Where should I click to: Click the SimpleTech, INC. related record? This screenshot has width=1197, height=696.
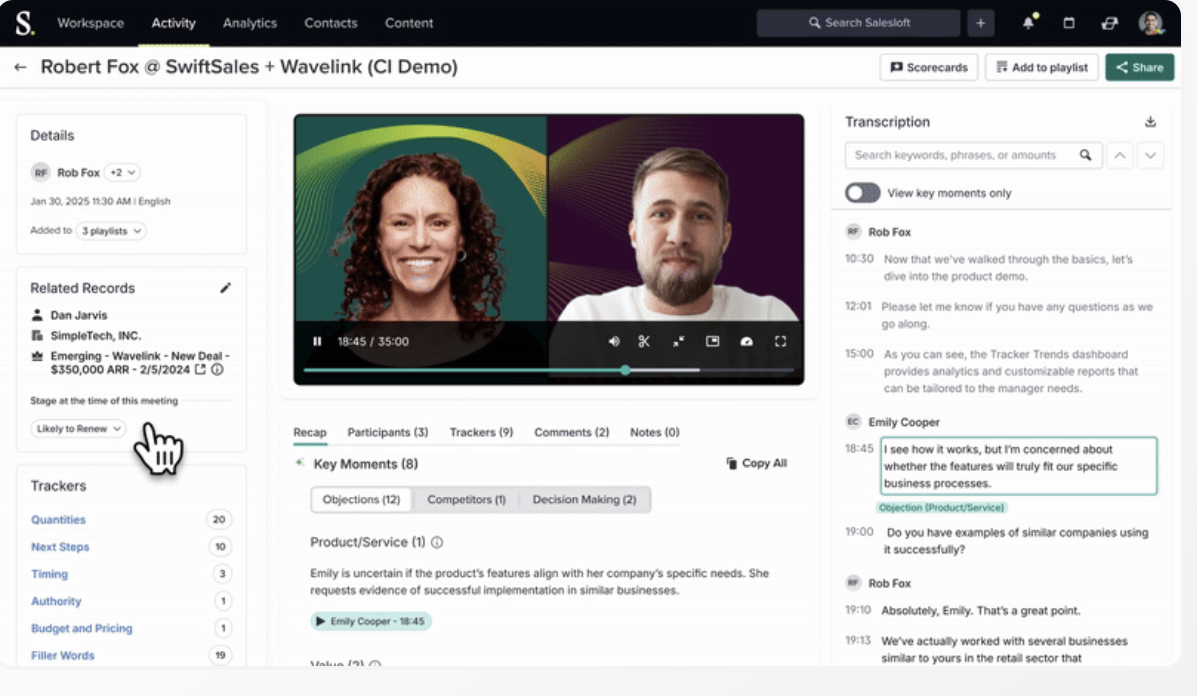(x=95, y=336)
